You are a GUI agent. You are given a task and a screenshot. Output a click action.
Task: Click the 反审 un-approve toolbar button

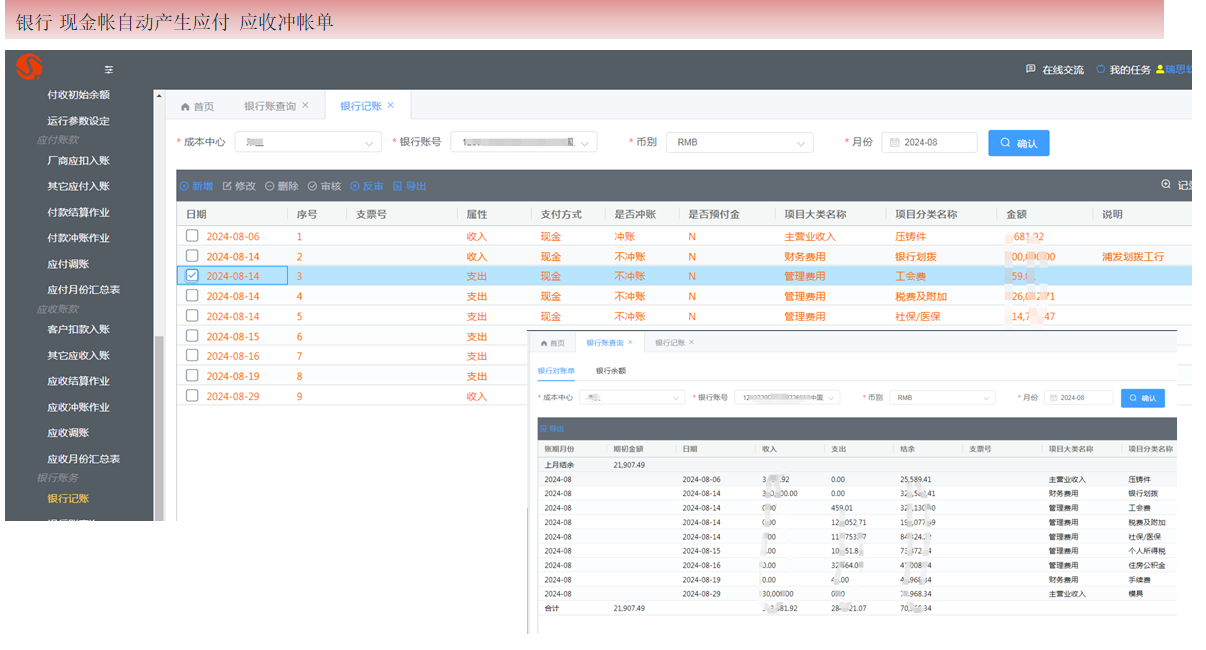(x=367, y=186)
